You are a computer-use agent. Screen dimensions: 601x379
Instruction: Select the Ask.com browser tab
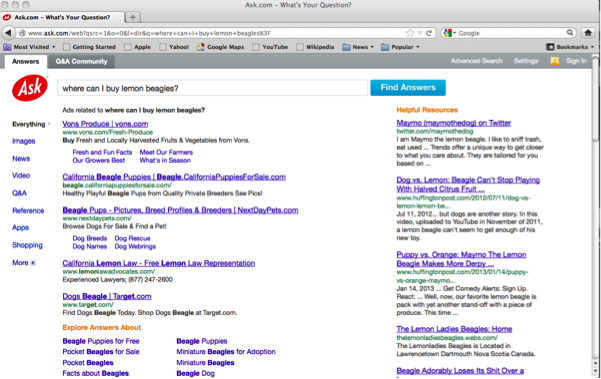[62, 17]
